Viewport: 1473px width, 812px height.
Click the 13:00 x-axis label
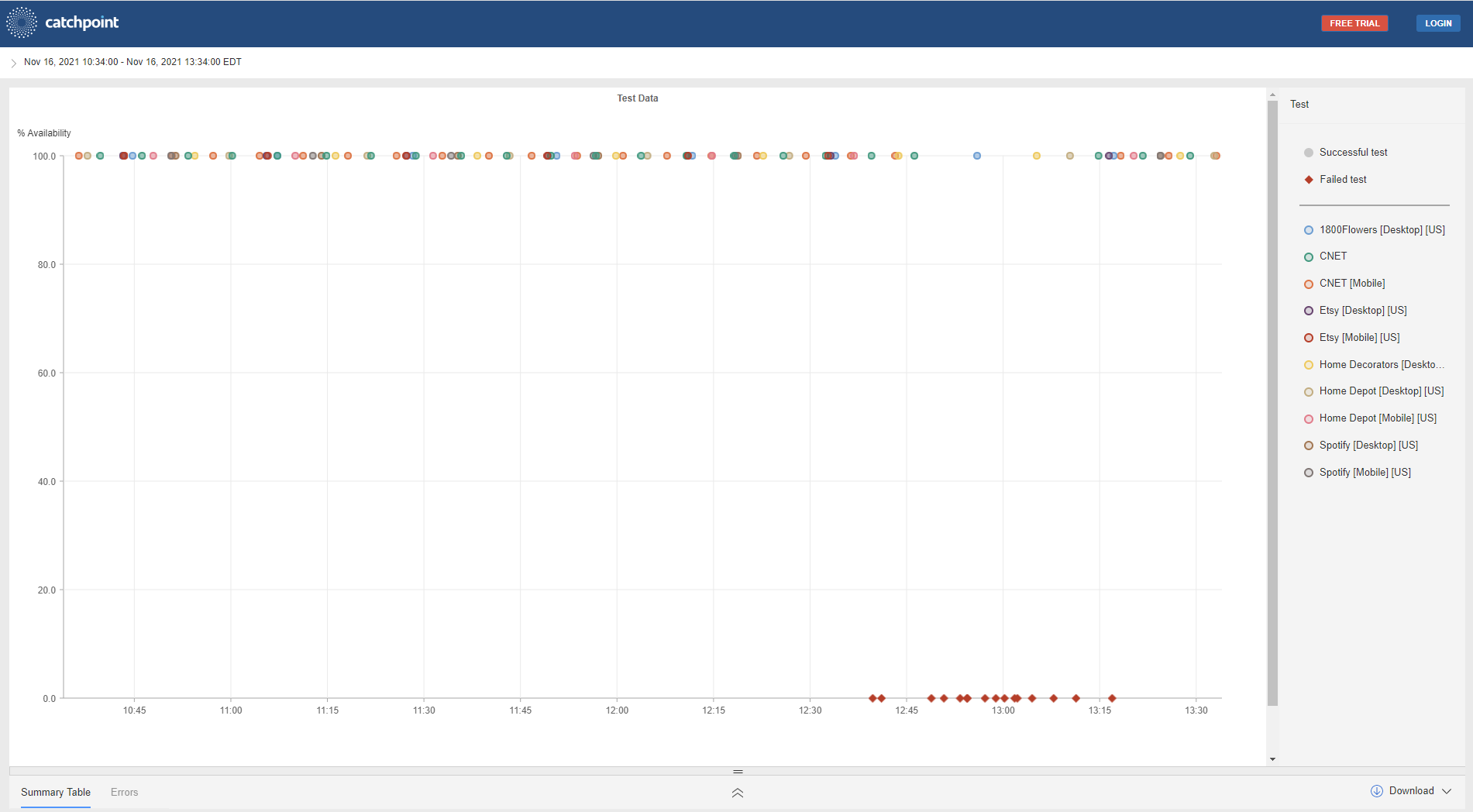pyautogui.click(x=1003, y=710)
